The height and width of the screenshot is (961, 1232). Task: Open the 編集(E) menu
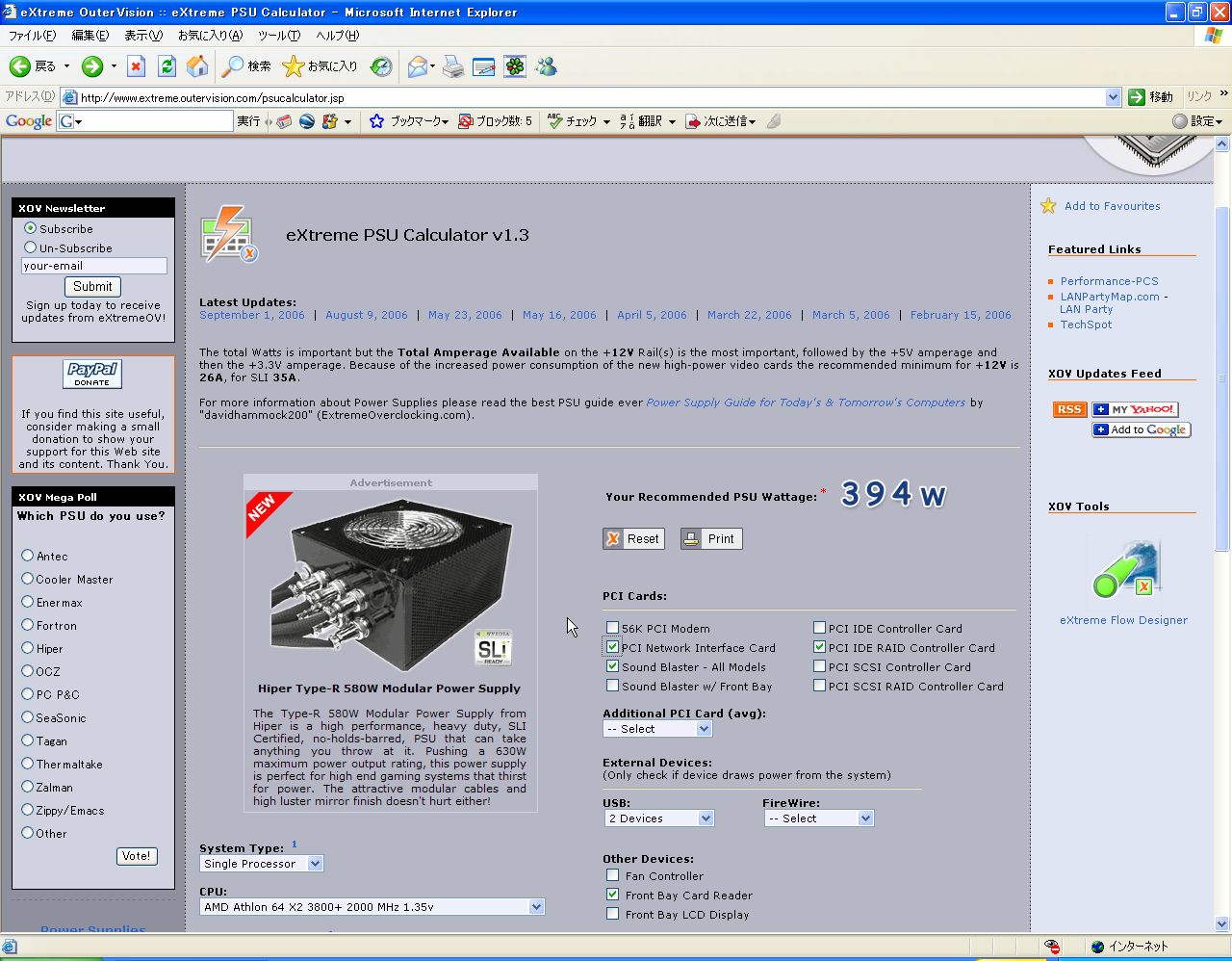coord(90,36)
